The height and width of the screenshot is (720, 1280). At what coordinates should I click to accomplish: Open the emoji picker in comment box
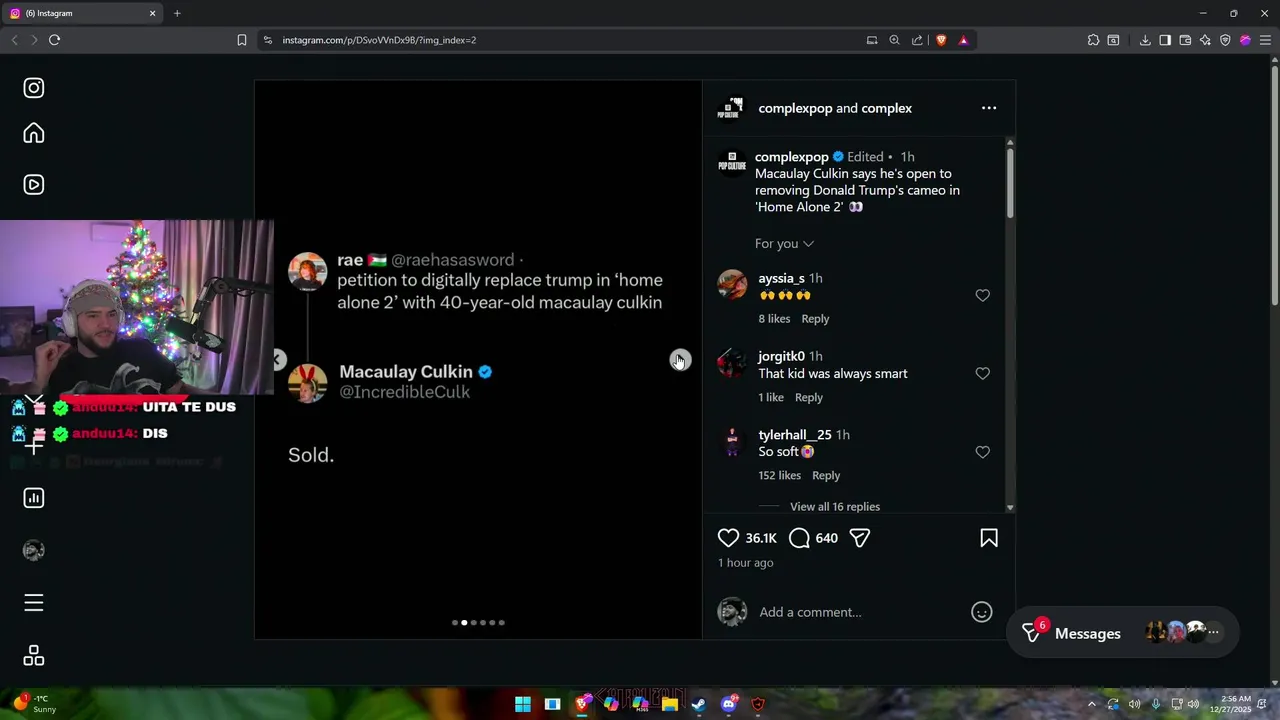coord(982,612)
